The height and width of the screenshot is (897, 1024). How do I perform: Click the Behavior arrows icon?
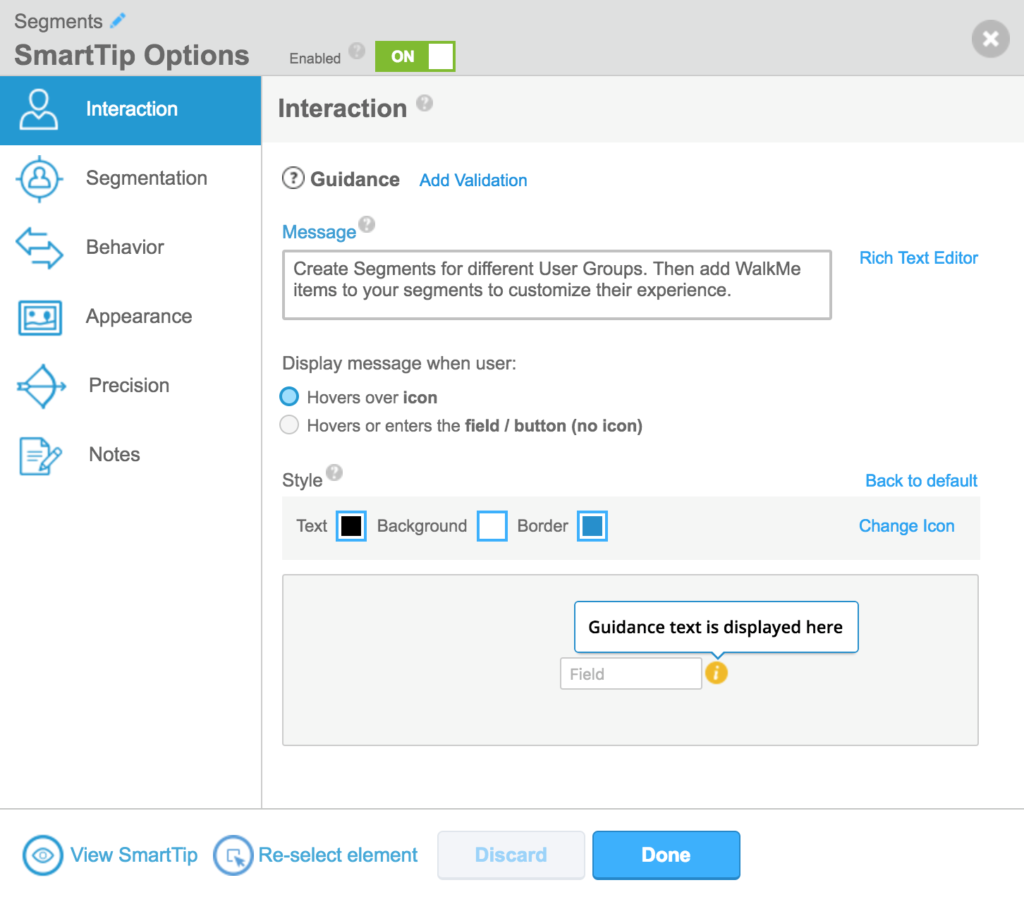pyautogui.click(x=38, y=247)
